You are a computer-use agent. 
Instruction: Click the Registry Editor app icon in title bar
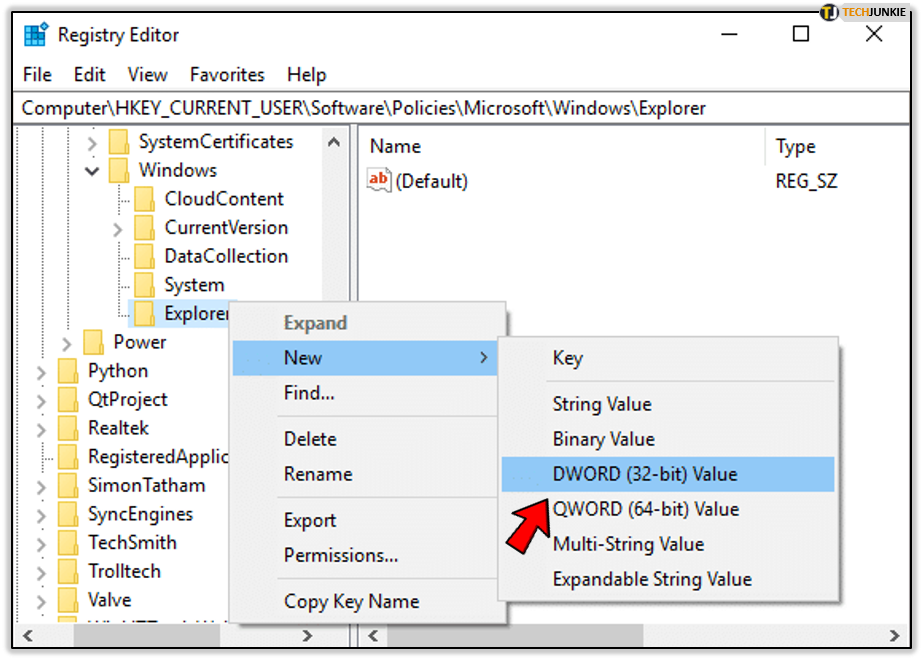click(35, 35)
